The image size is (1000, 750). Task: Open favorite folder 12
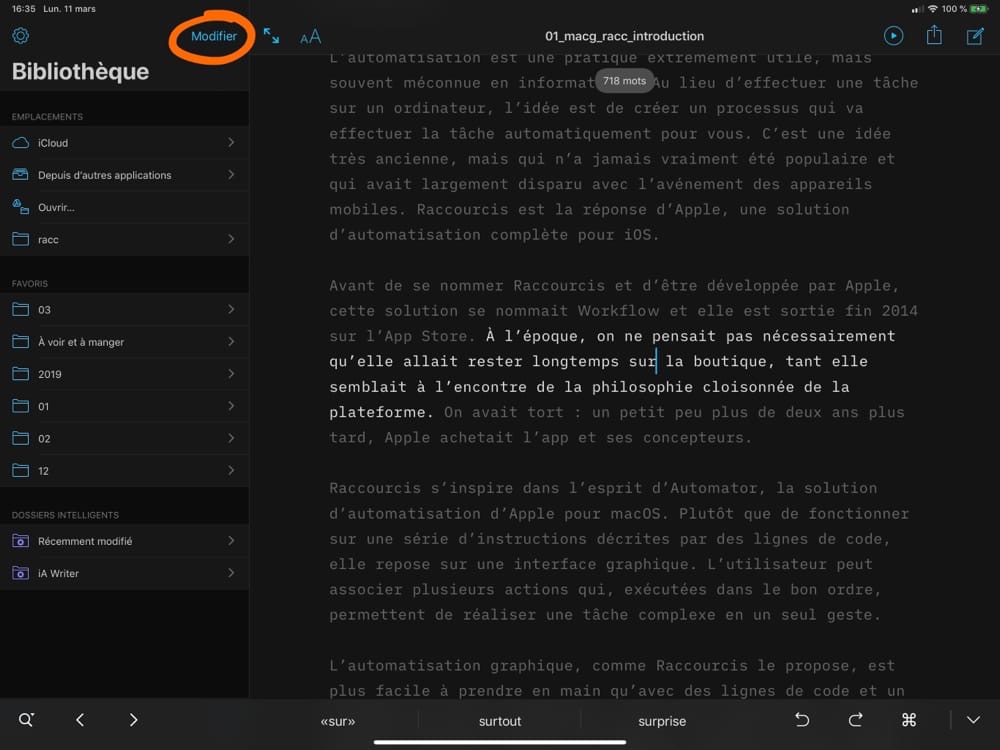(x=124, y=471)
